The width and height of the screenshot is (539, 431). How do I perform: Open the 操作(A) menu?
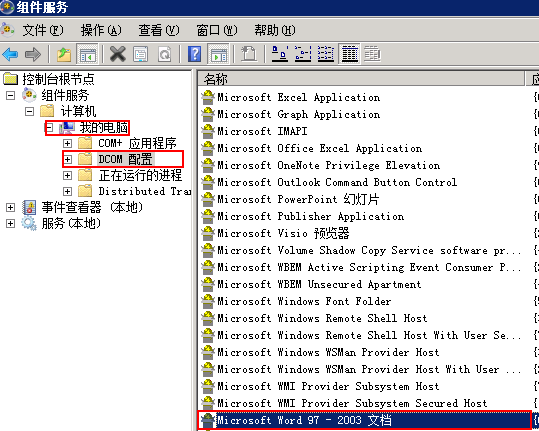(101, 30)
